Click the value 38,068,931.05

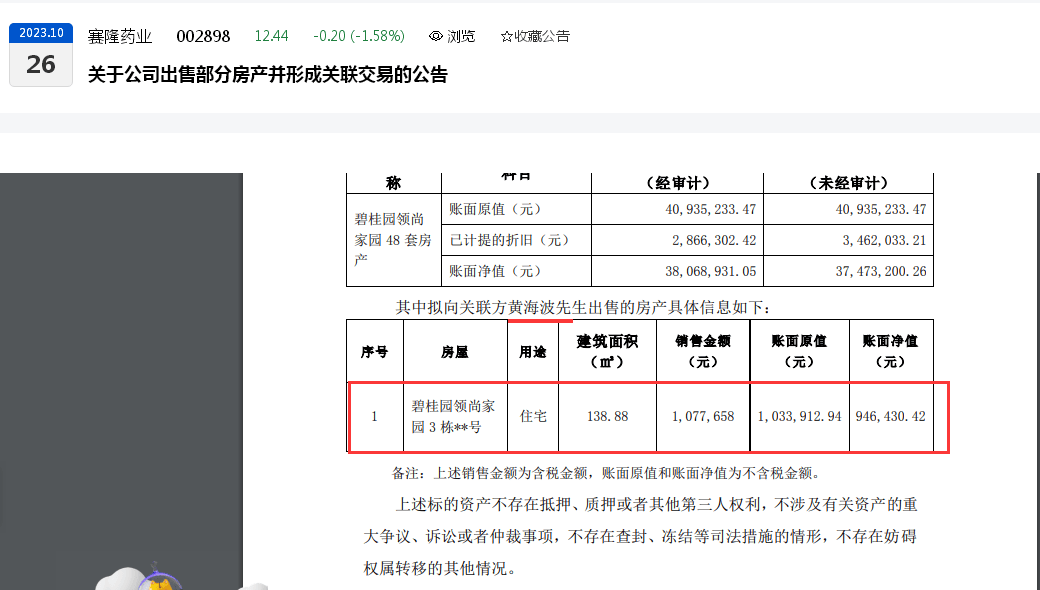pyautogui.click(x=710, y=271)
